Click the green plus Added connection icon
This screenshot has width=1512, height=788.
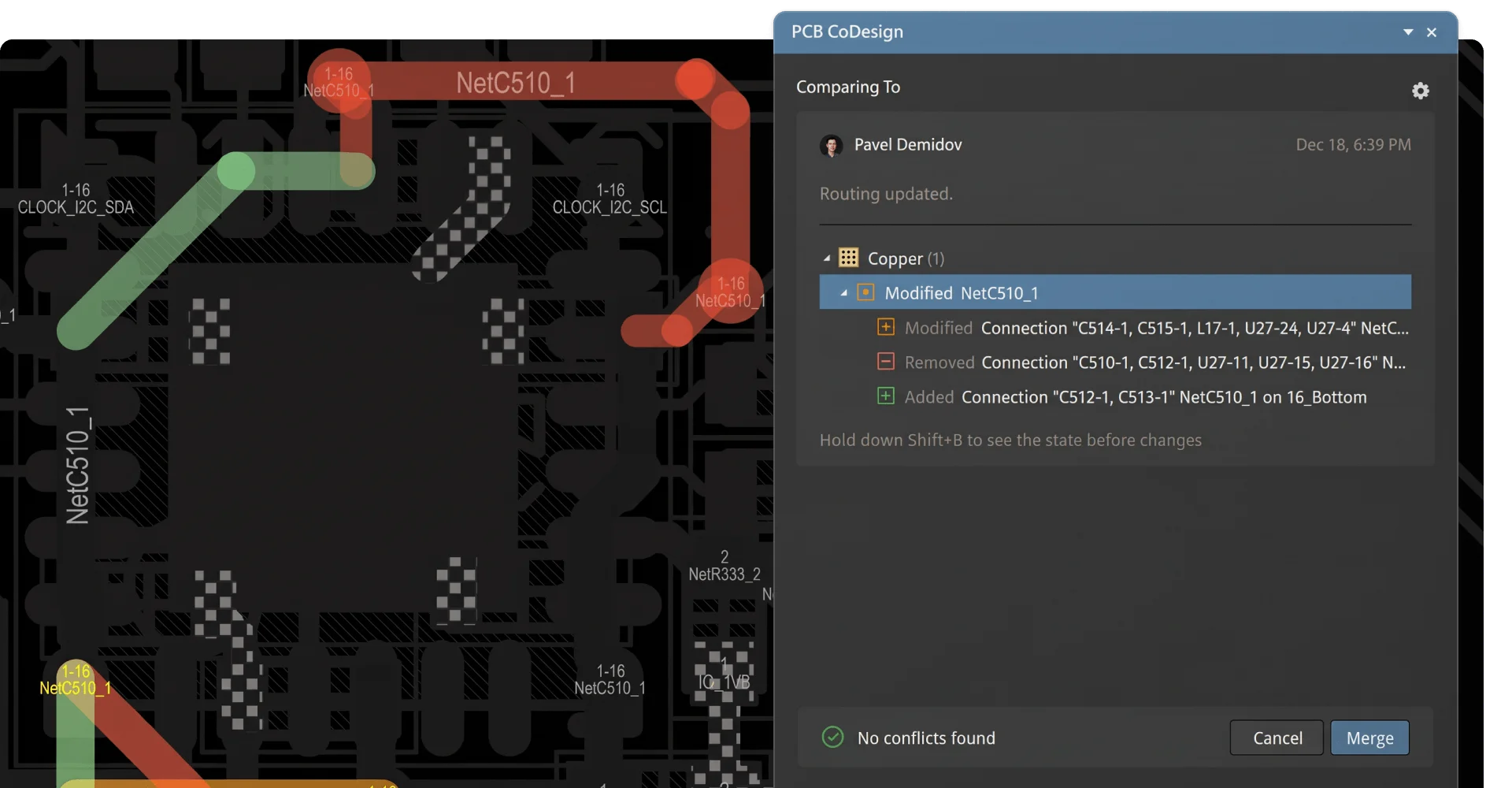pos(886,396)
